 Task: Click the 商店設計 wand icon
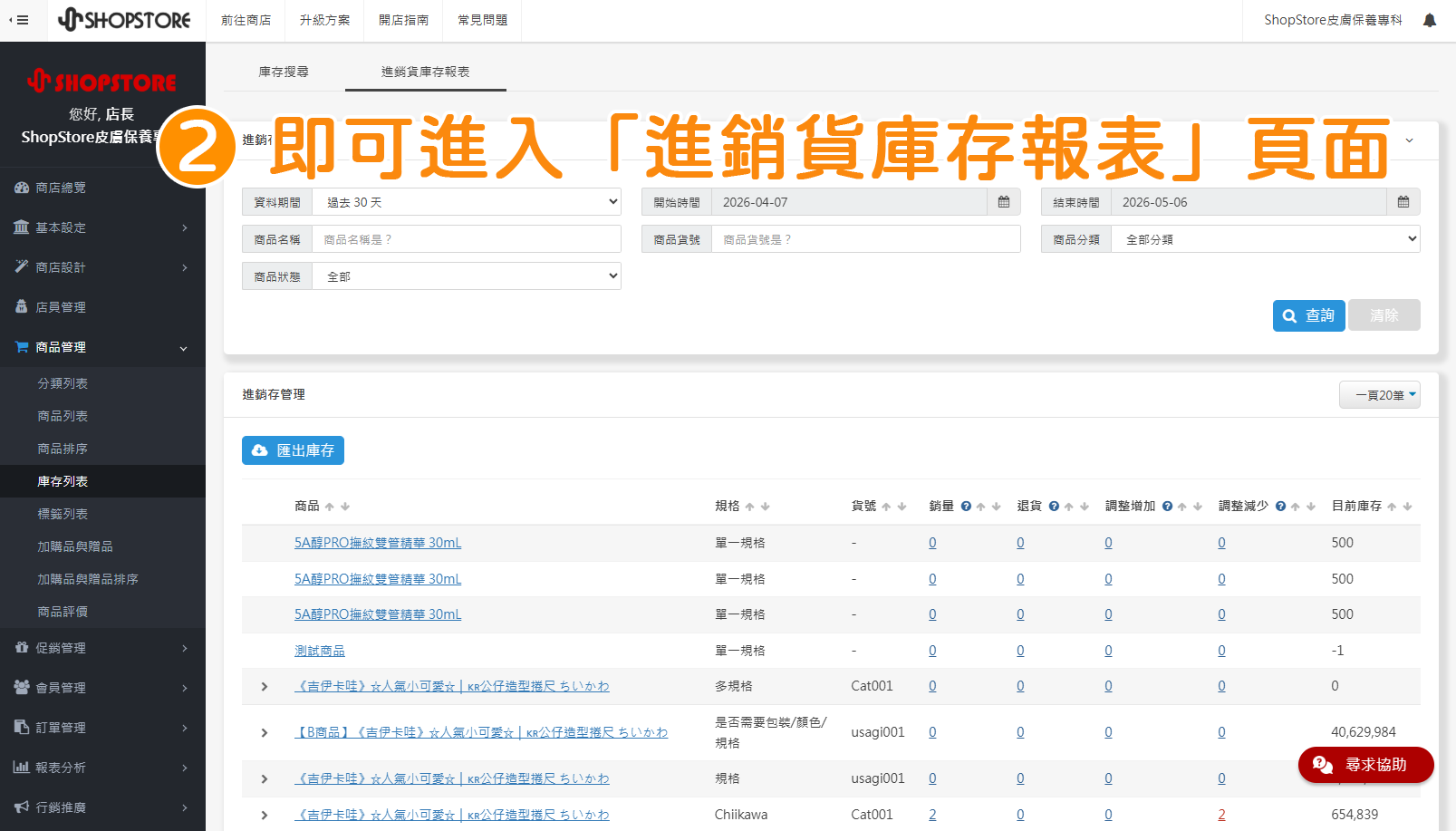click(x=22, y=267)
